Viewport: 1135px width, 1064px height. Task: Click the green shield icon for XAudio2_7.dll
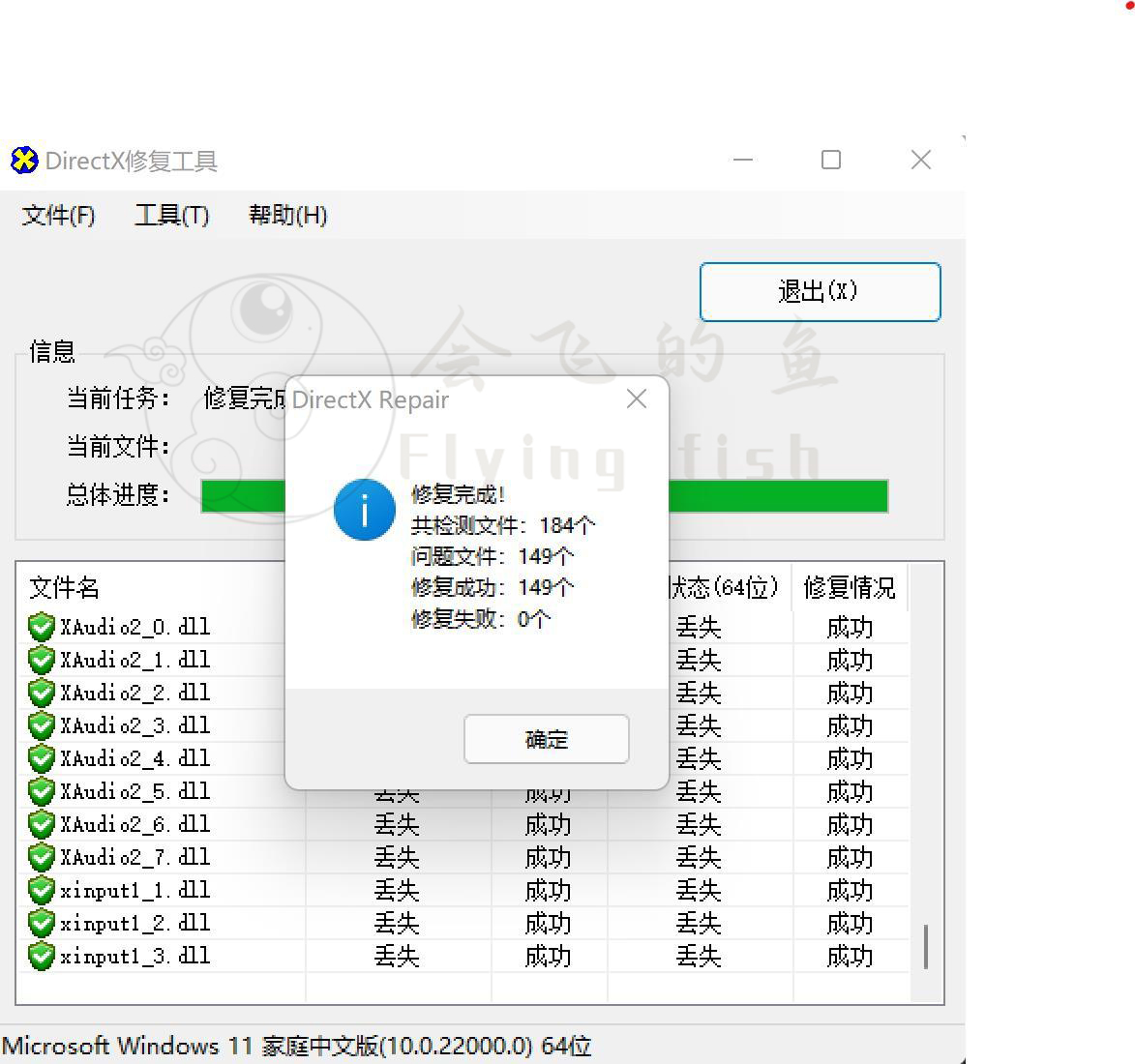point(42,858)
